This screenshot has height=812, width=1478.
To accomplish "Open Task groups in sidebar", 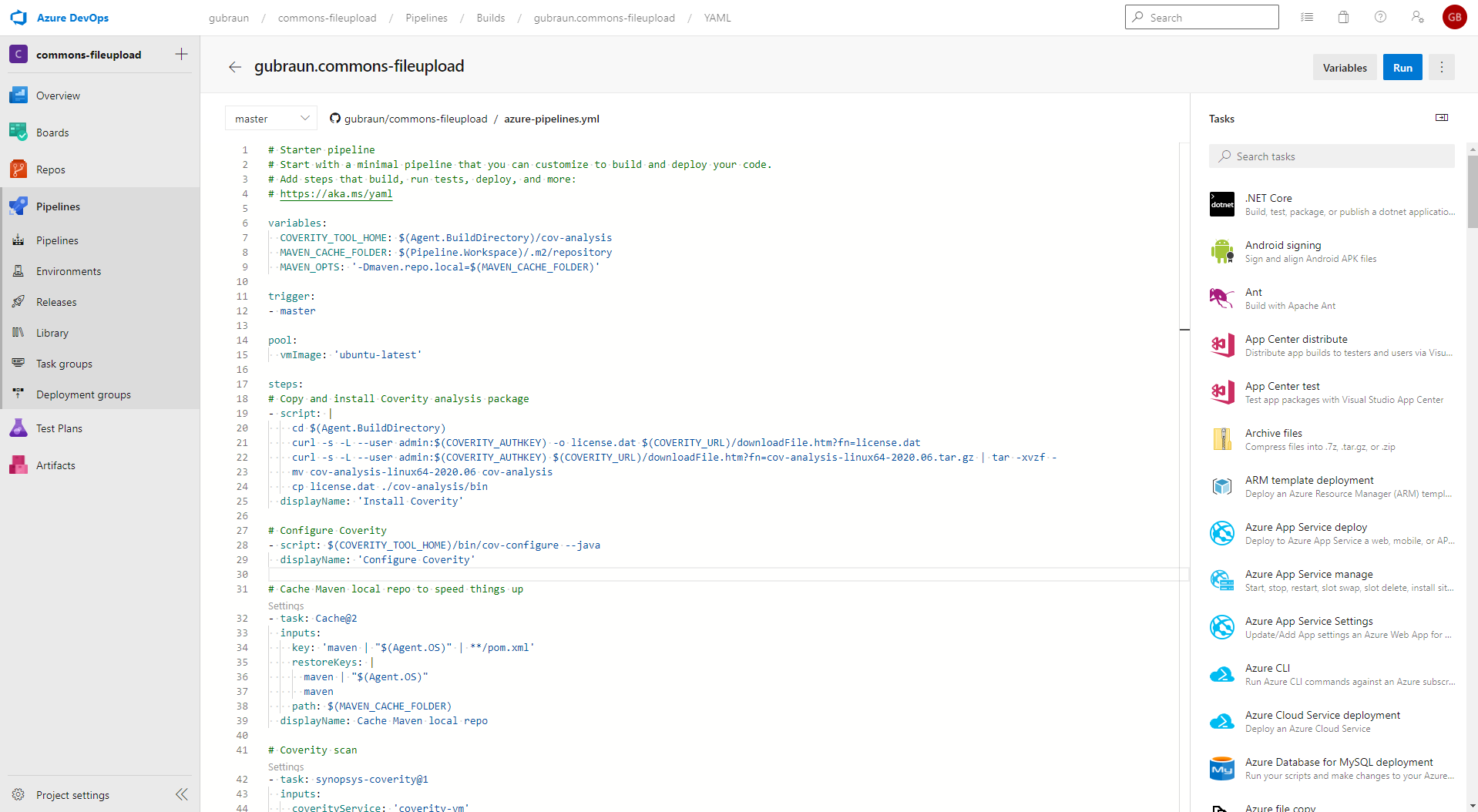I will click(100, 364).
